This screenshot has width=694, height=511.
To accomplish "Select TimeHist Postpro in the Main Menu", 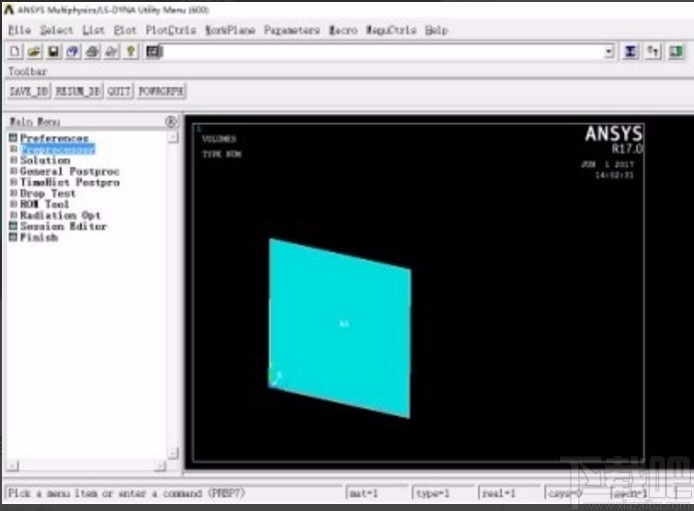I will (70, 182).
